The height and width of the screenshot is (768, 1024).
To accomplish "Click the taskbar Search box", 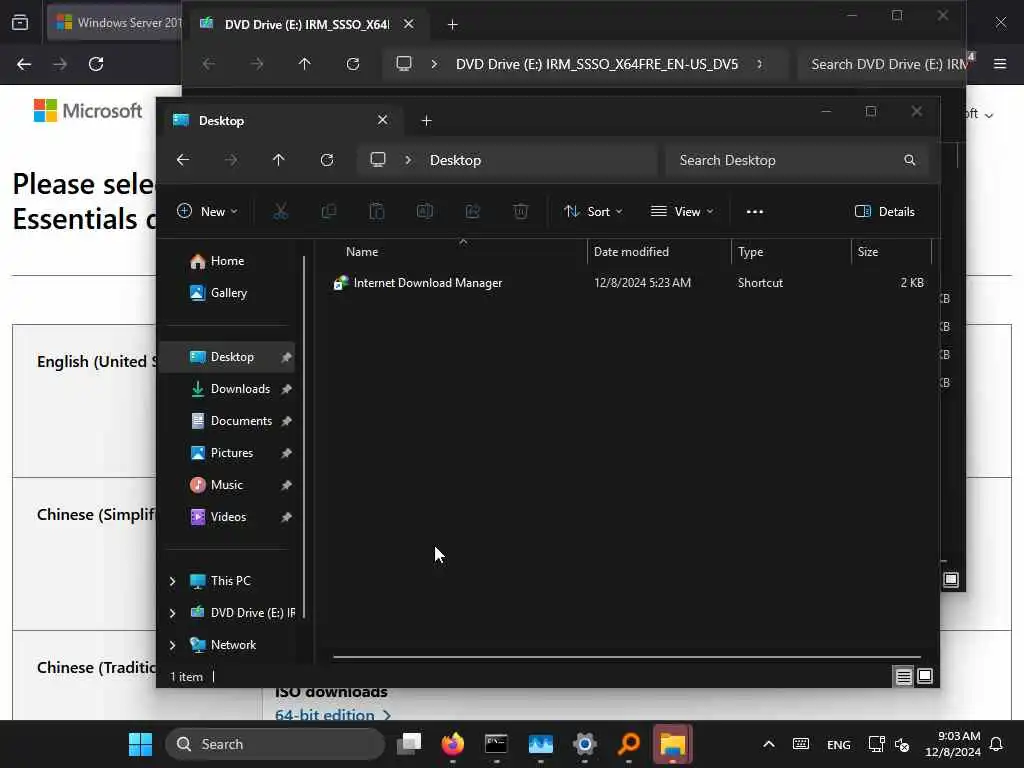I will pyautogui.click(x=276, y=744).
